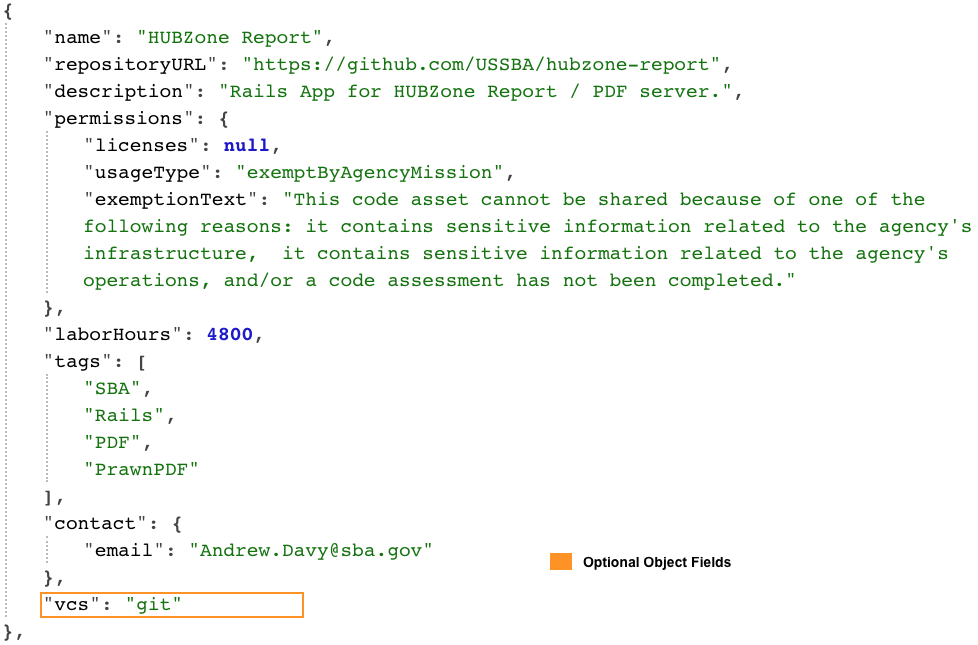Click the Andrew.Davy@sba.gov email address
The height and width of the screenshot is (645, 978).
[316, 550]
